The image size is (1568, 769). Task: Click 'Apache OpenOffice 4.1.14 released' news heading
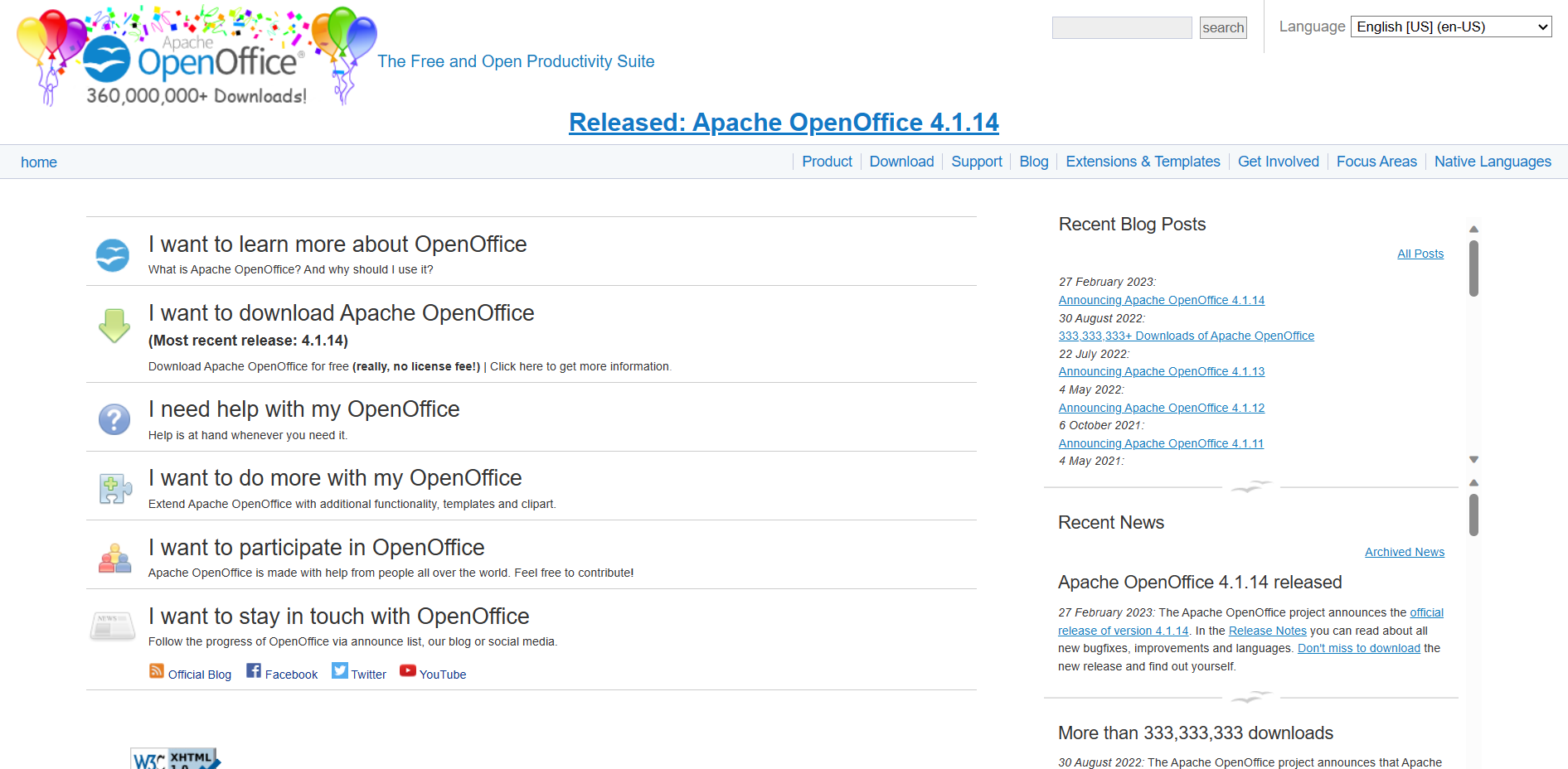(1200, 583)
